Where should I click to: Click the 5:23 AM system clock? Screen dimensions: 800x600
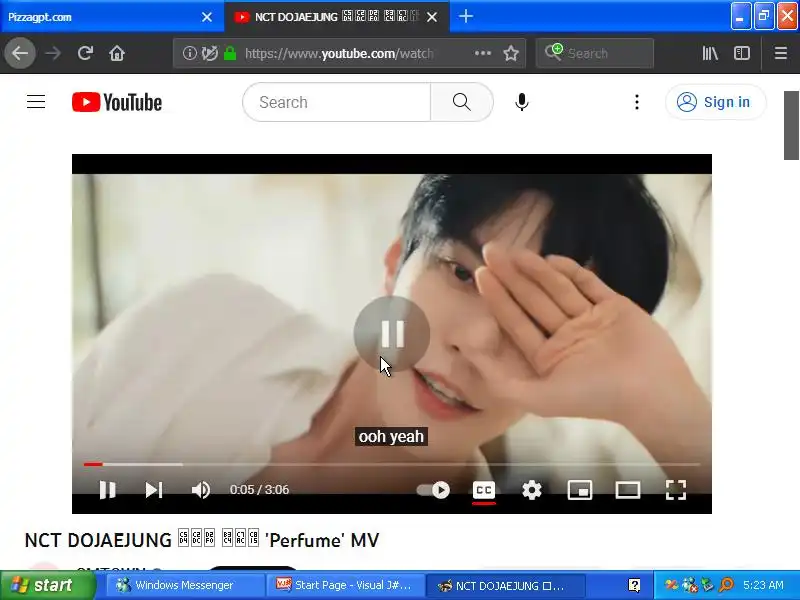click(763, 585)
